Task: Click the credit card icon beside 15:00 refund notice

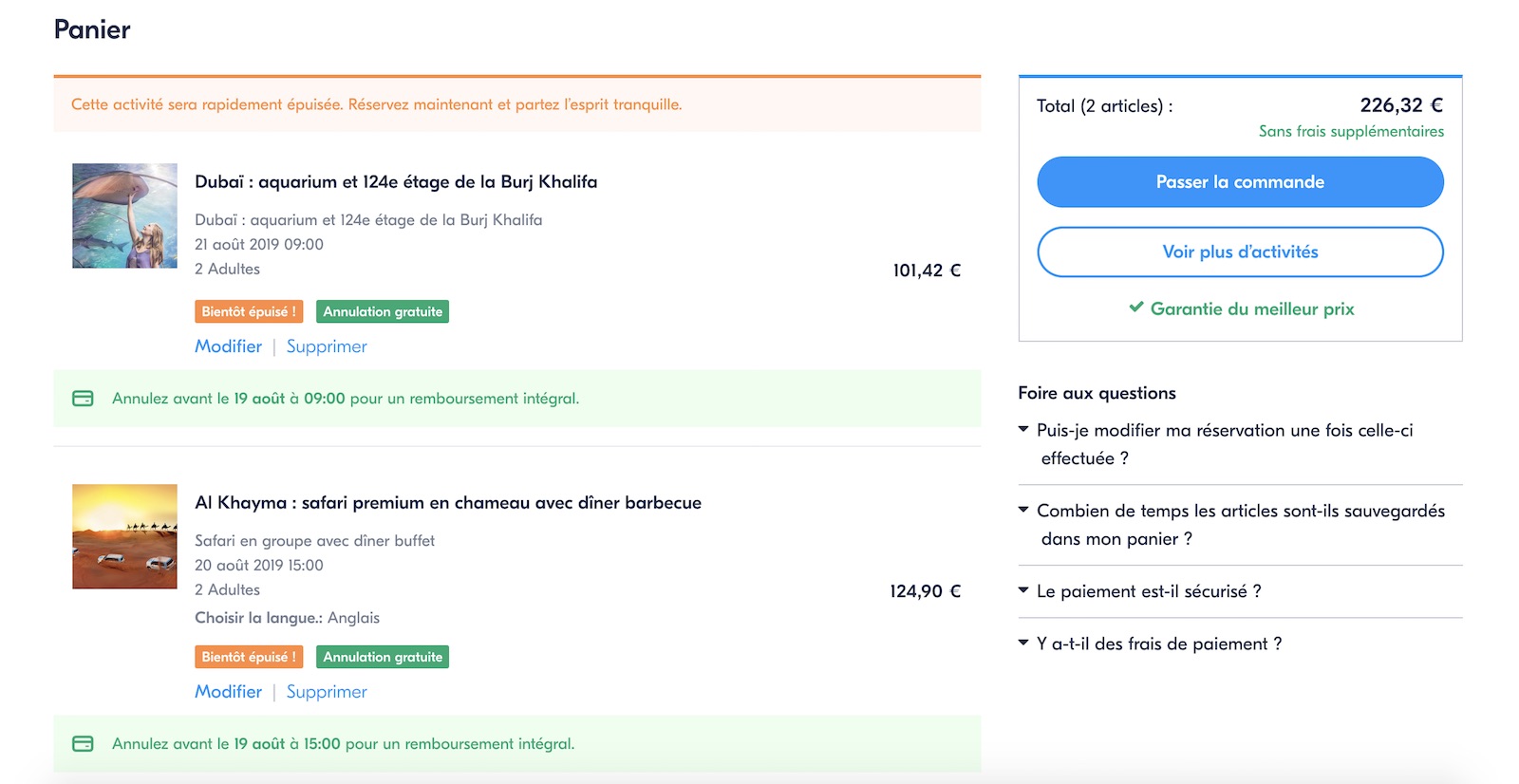Action: [83, 744]
